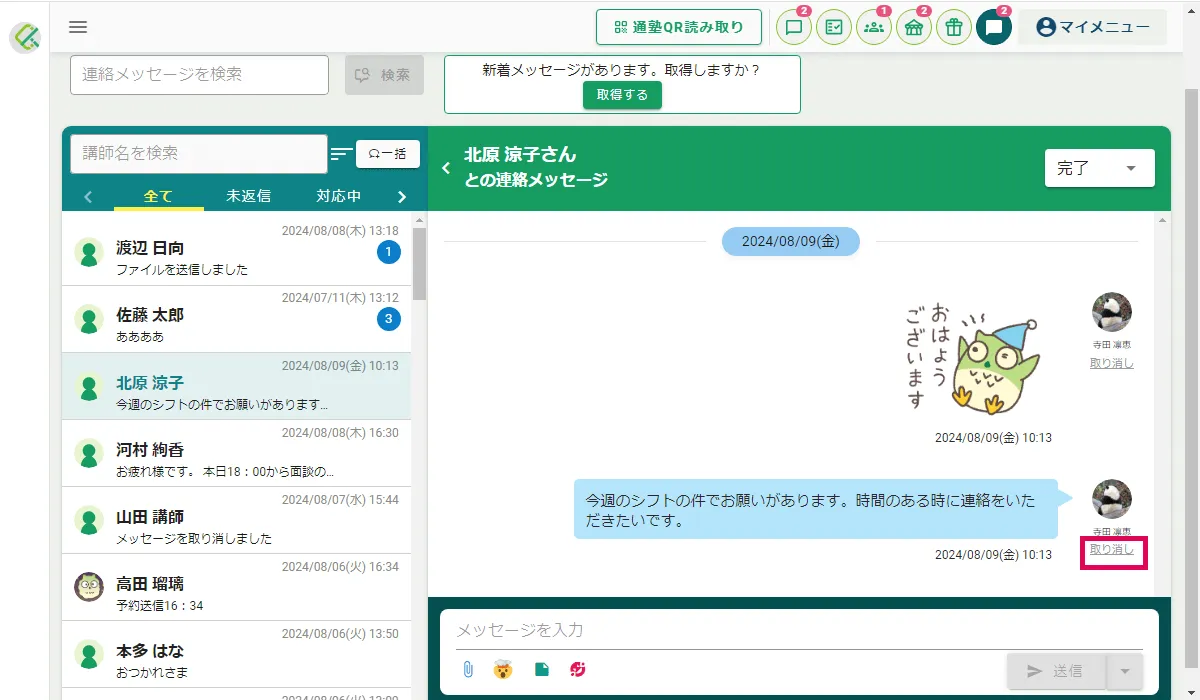Go back with the arrow beside 北原 涼子さん
This screenshot has width=1200, height=700.
pos(446,168)
